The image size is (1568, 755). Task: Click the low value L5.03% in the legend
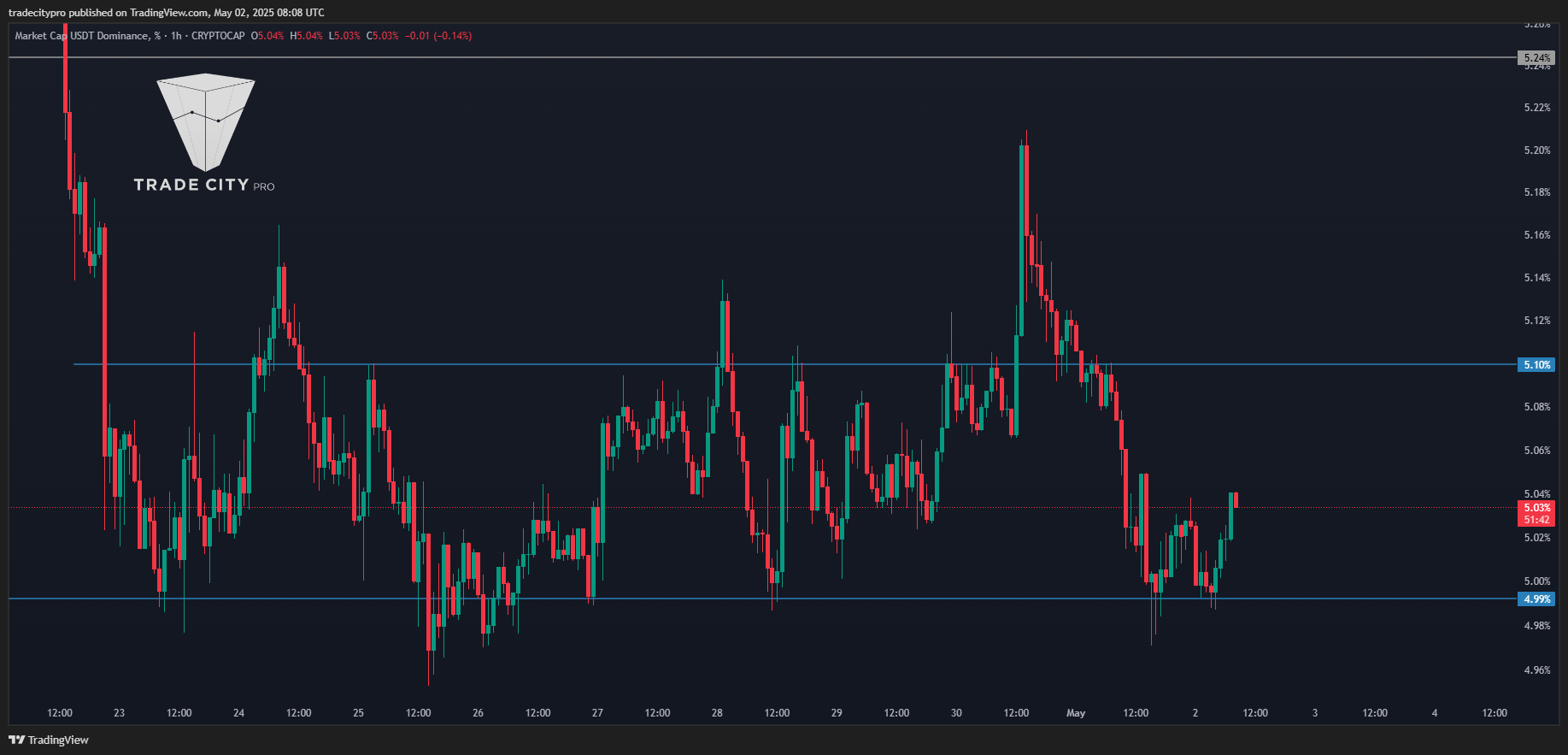[x=344, y=36]
